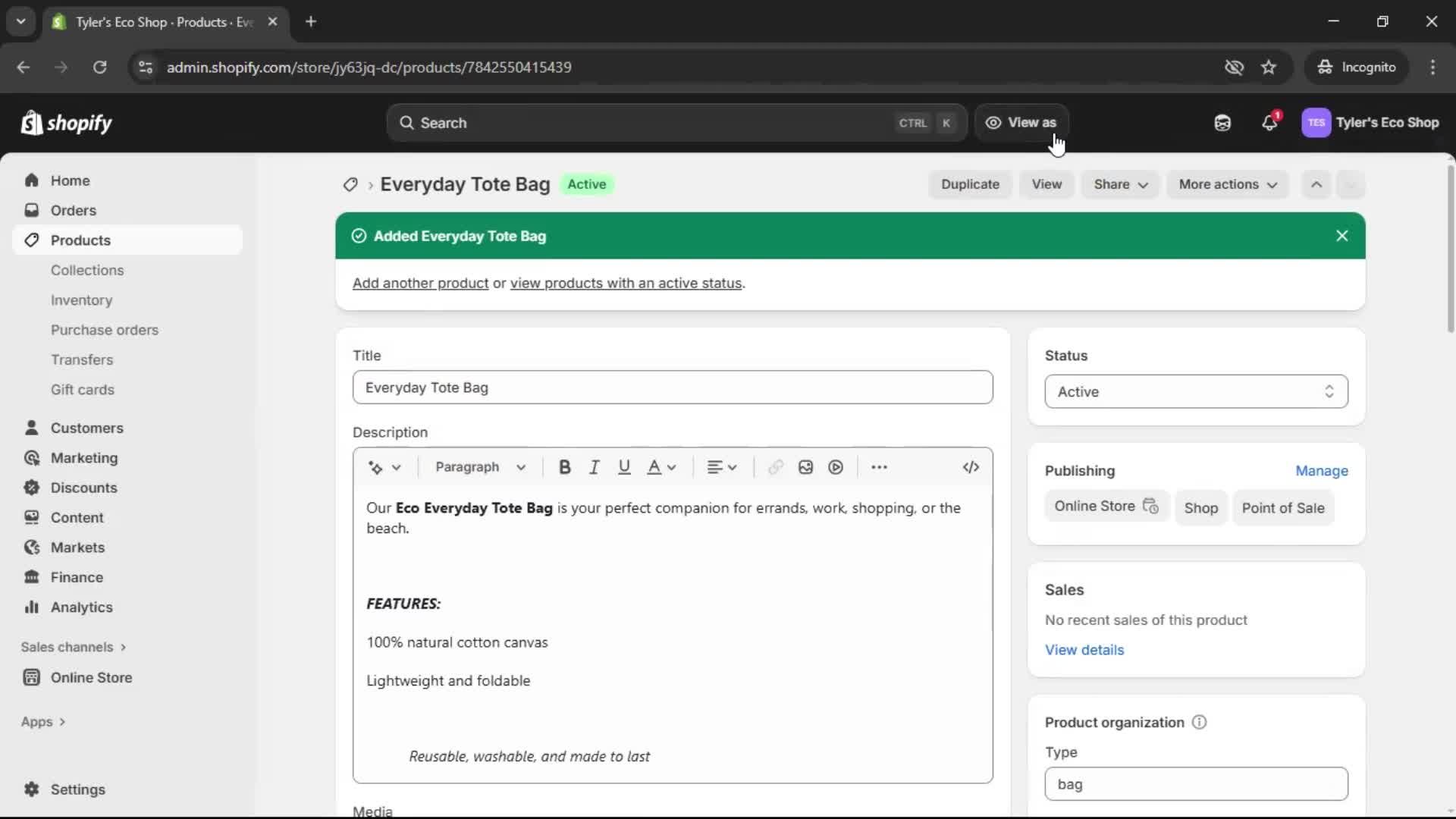Open the text color picker in the editor
Image resolution: width=1456 pixels, height=819 pixels.
(661, 467)
